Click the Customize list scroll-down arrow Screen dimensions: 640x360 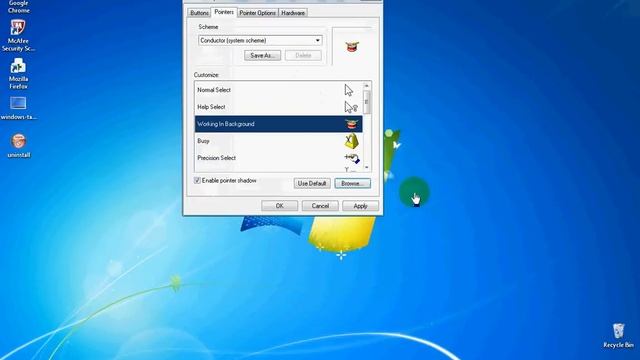click(367, 167)
